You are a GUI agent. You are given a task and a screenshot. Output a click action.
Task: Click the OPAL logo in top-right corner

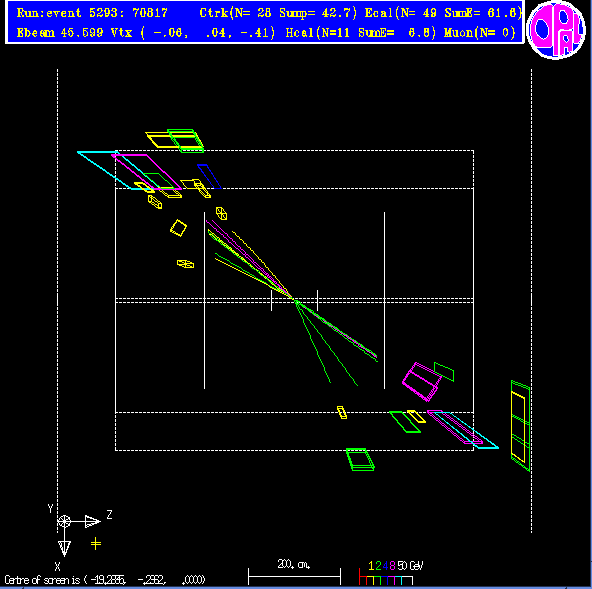tap(556, 29)
